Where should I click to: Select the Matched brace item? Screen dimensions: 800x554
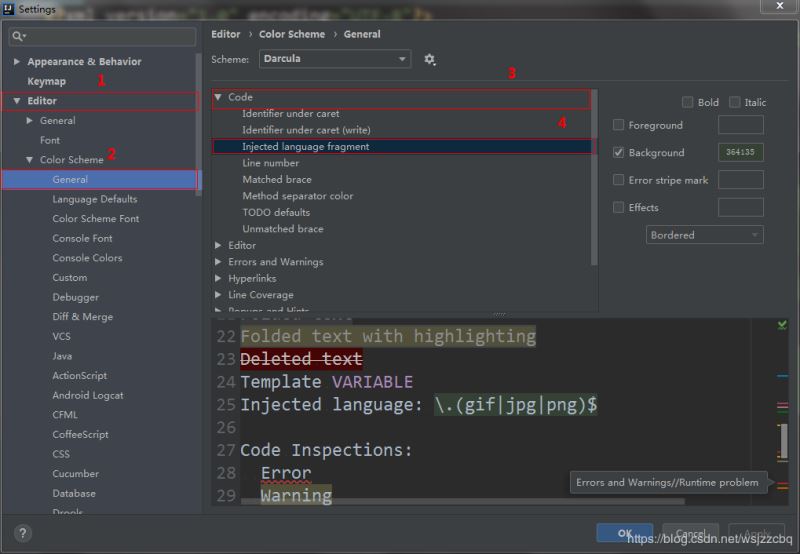pyautogui.click(x=276, y=179)
